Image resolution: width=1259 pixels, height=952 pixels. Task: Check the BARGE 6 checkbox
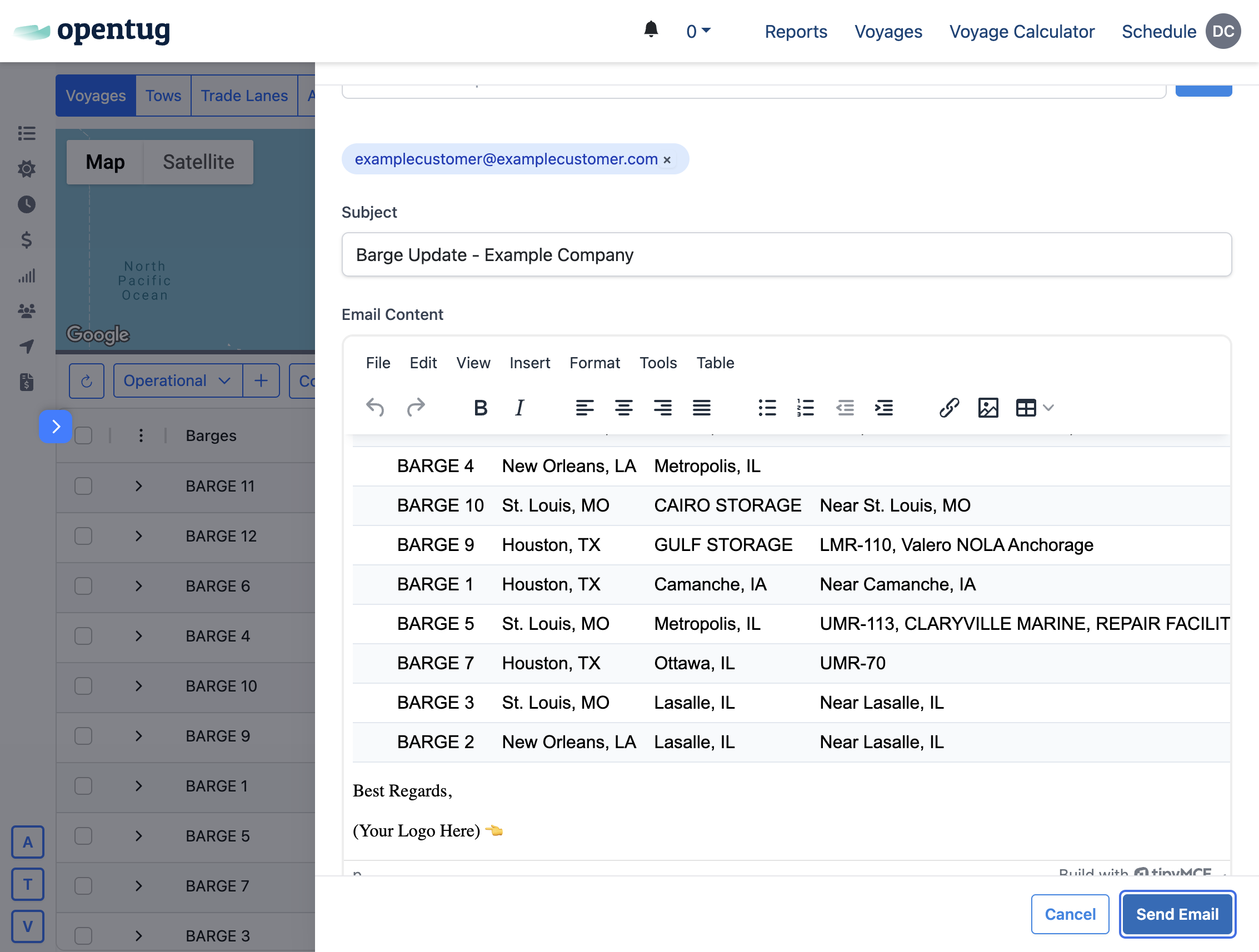point(84,586)
